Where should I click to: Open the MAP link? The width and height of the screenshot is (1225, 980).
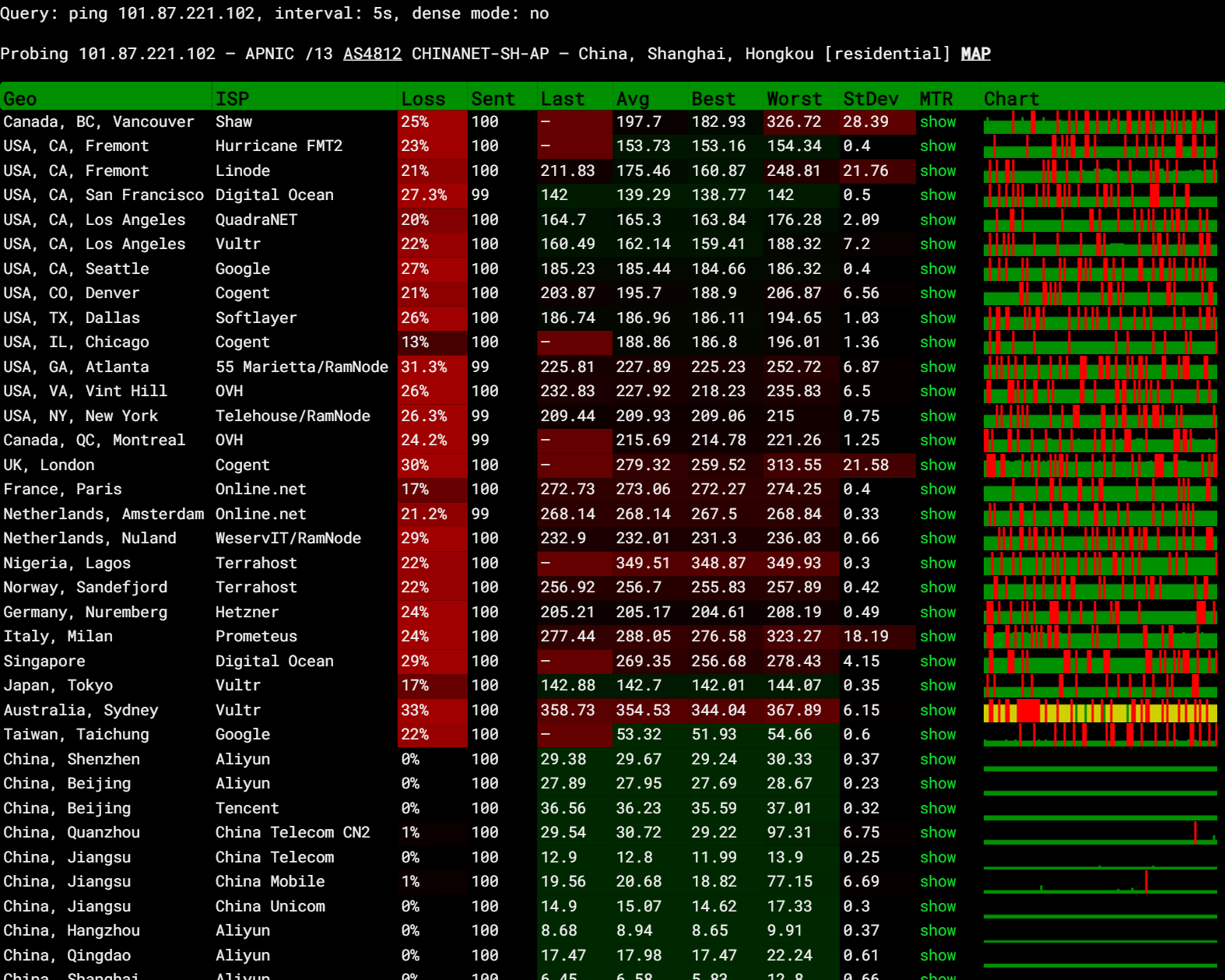click(x=975, y=54)
